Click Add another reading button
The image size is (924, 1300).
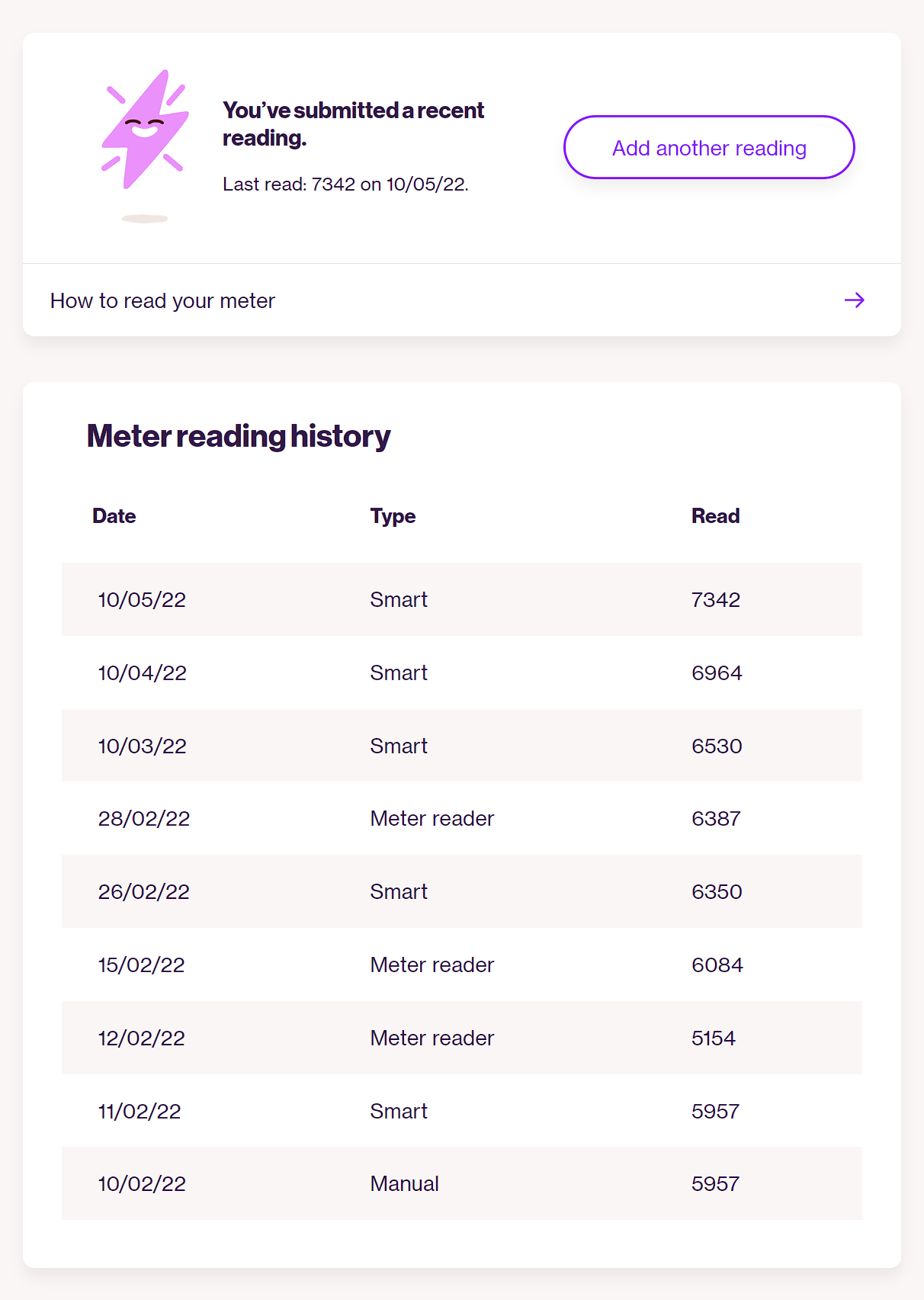[709, 147]
